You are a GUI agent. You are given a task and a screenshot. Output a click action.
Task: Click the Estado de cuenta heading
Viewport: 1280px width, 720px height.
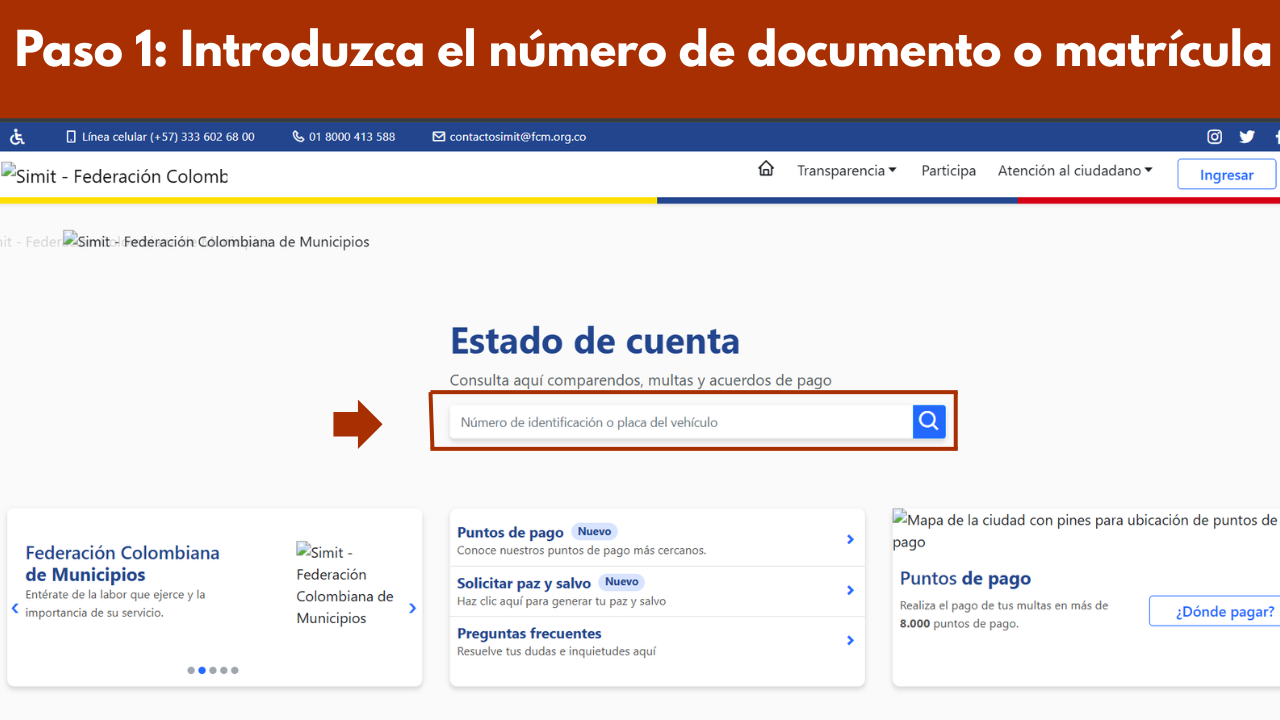click(x=595, y=341)
